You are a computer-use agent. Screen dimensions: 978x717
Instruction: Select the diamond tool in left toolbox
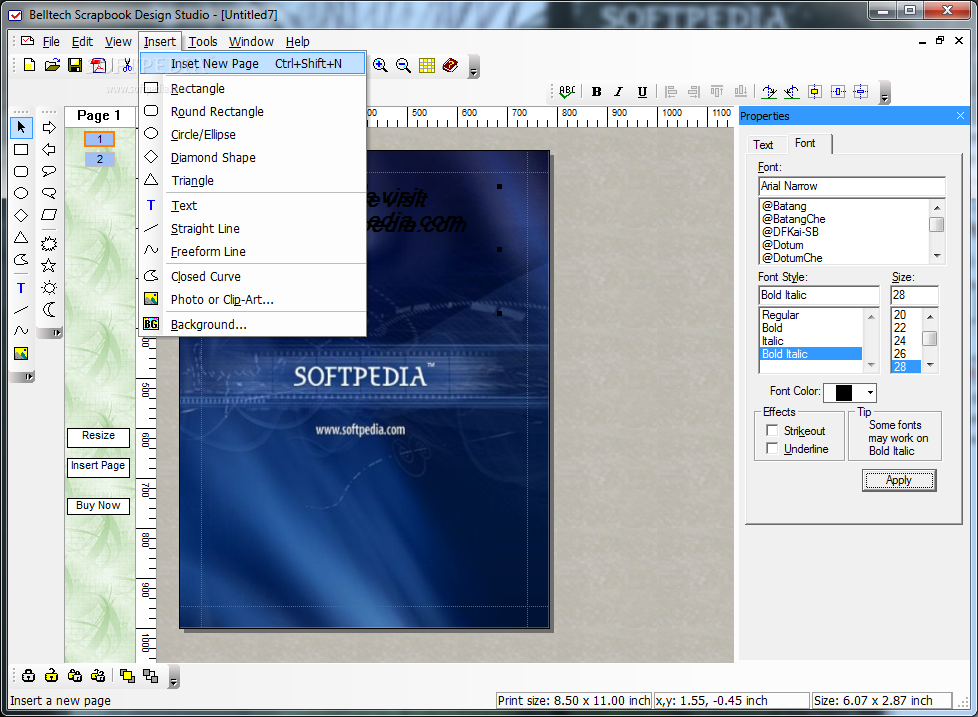click(x=21, y=216)
